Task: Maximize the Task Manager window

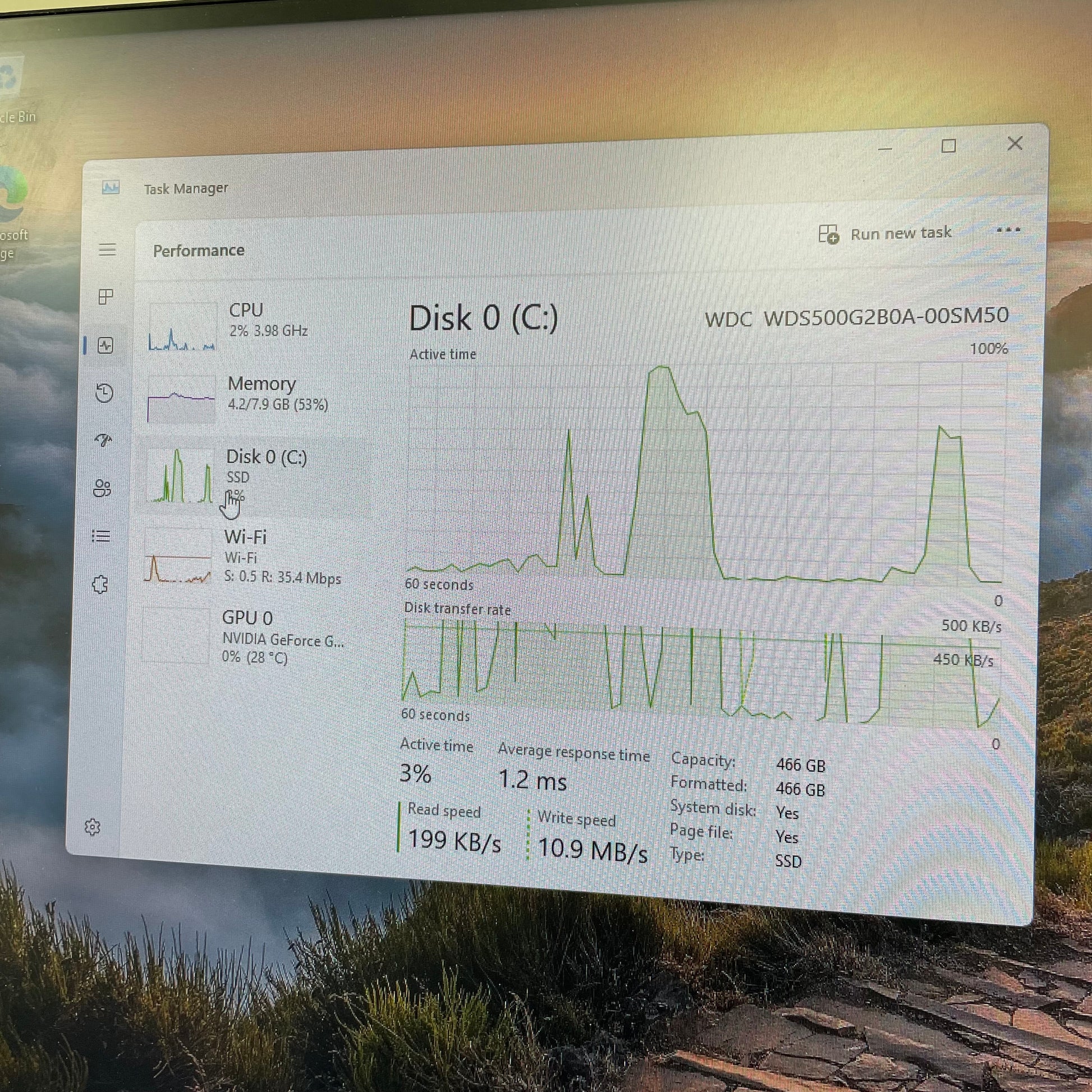Action: click(x=948, y=146)
